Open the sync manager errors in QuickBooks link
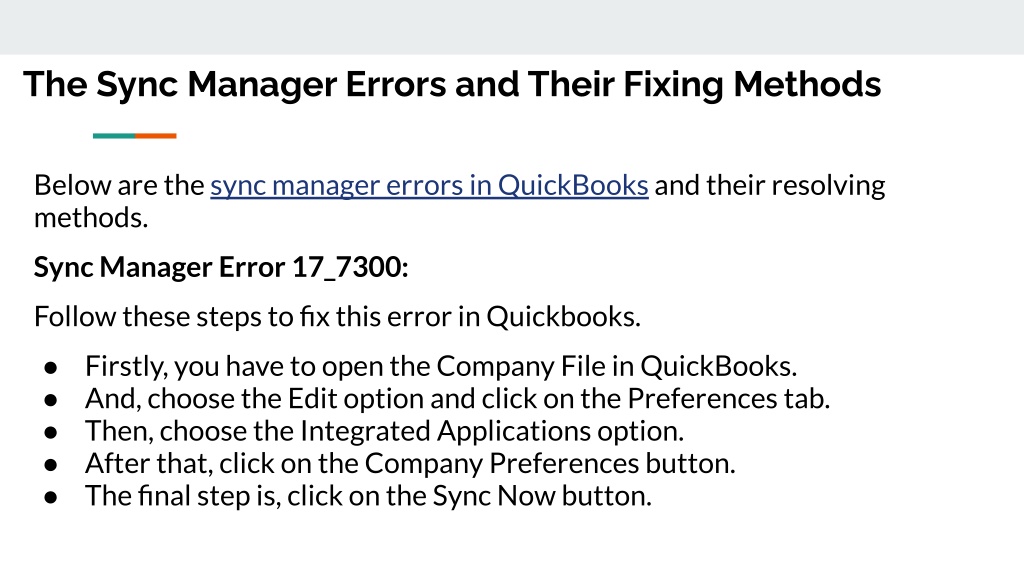The height and width of the screenshot is (576, 1024). [429, 185]
